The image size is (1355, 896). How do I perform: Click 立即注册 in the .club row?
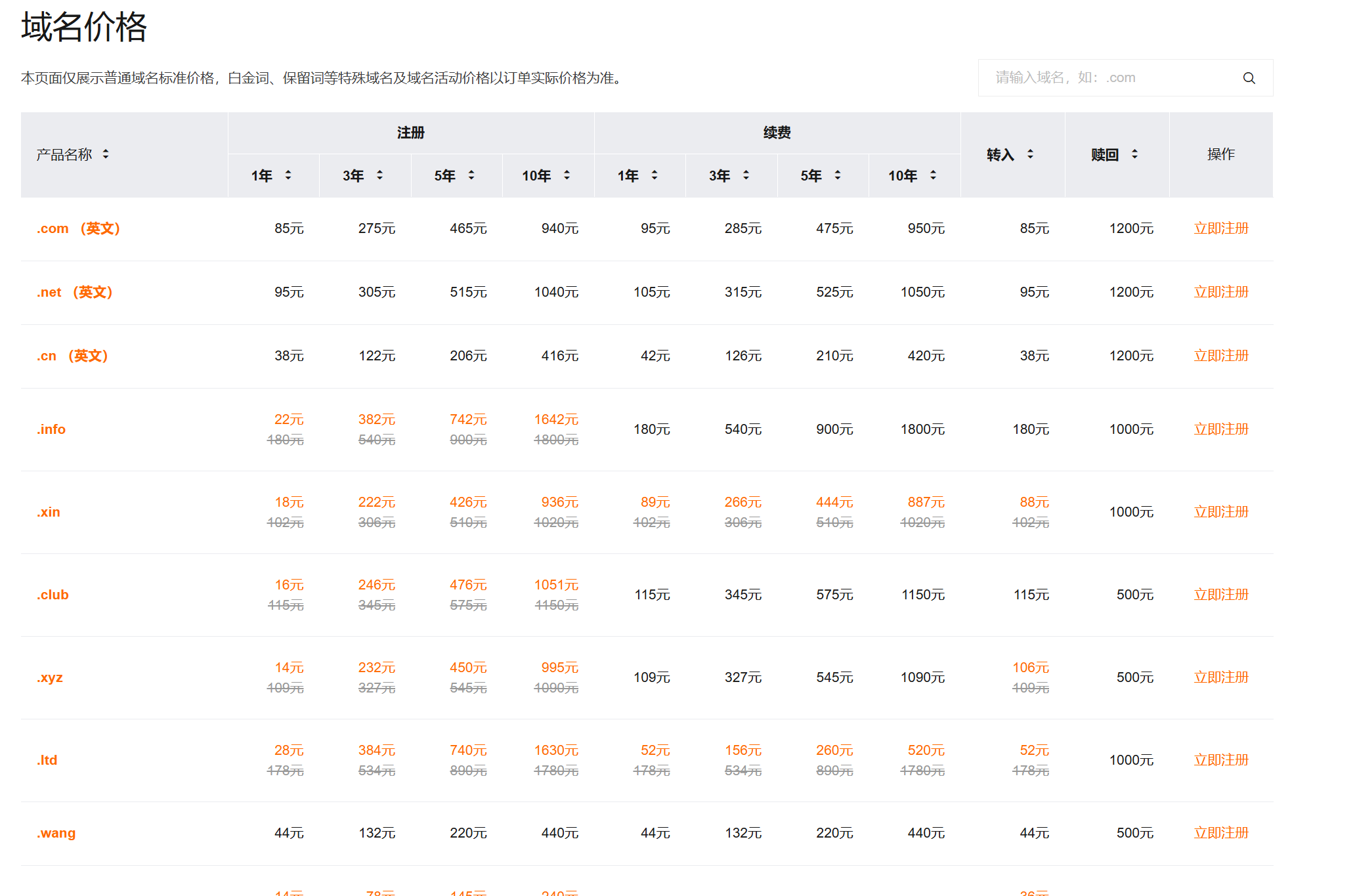[x=1220, y=595]
